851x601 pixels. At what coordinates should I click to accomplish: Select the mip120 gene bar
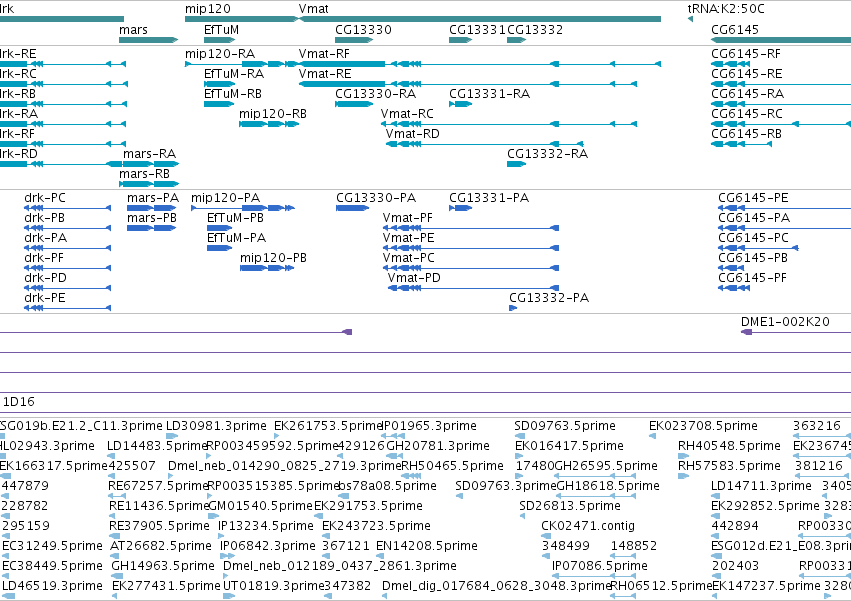tap(242, 19)
